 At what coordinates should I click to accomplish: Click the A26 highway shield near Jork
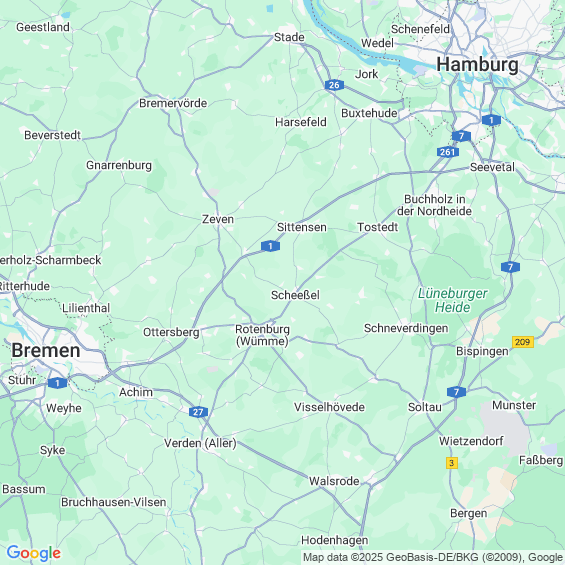(334, 85)
